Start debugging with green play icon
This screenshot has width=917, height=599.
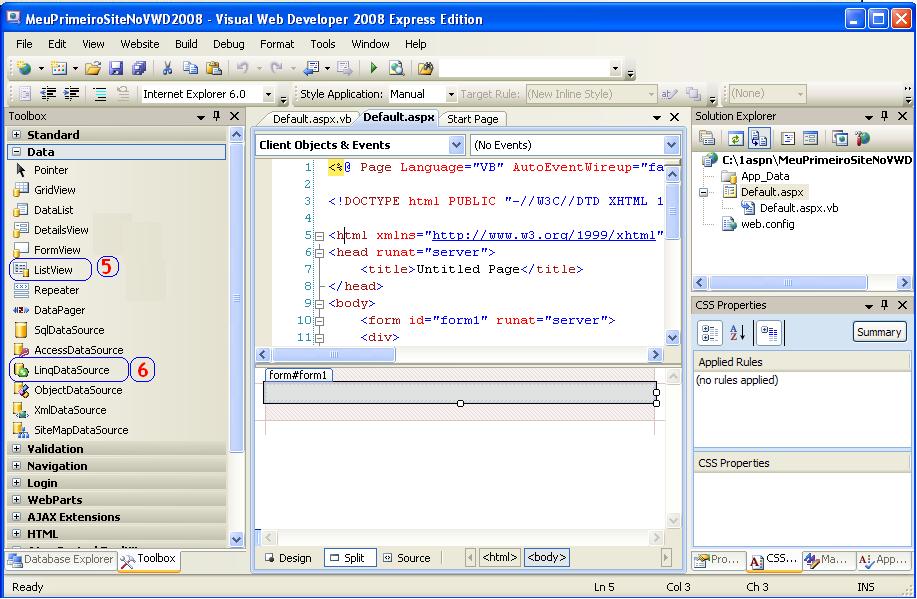[x=373, y=68]
